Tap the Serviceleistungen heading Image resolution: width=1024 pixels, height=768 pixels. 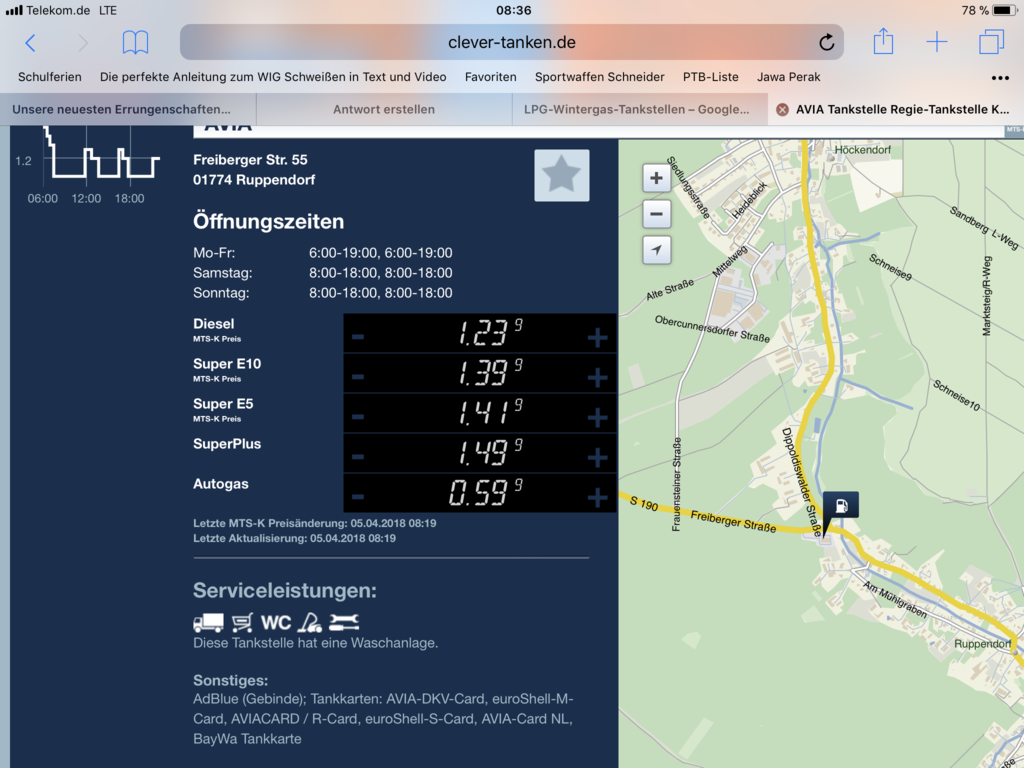click(x=285, y=590)
